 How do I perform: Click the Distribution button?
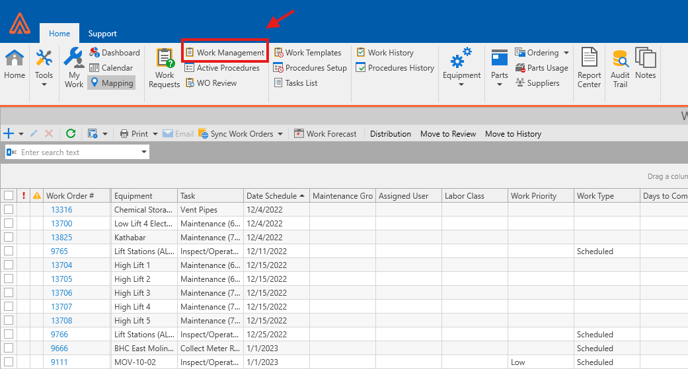pyautogui.click(x=391, y=134)
